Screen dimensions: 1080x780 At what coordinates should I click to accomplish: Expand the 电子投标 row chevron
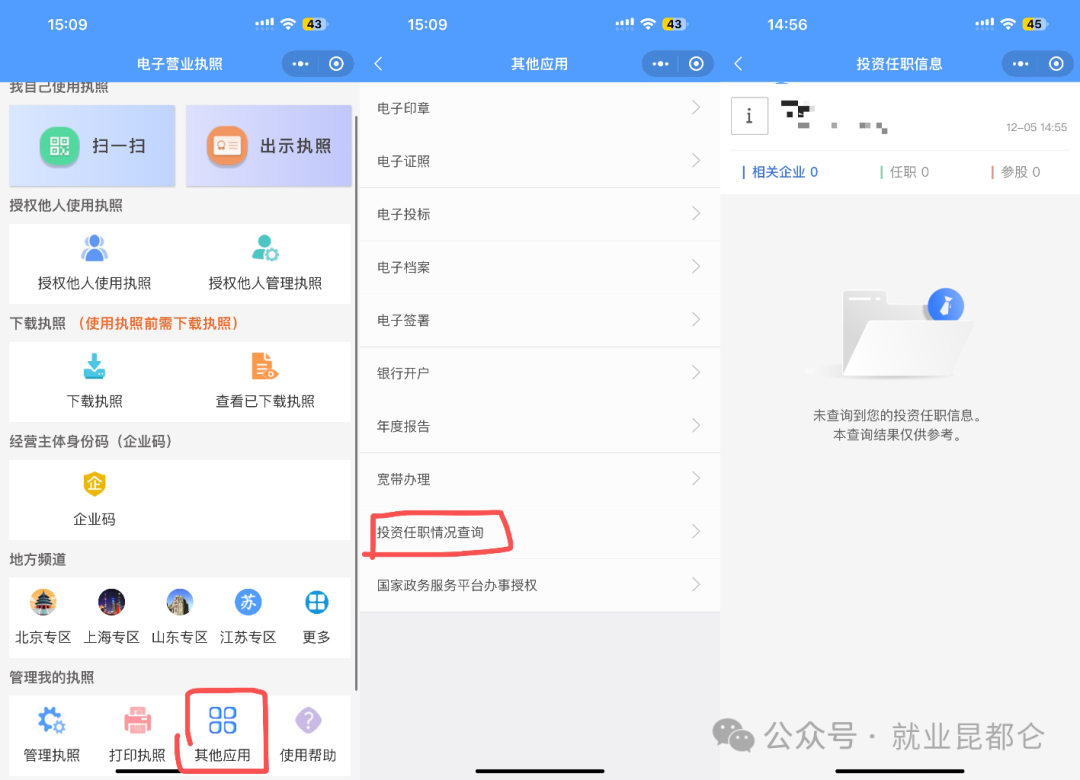[x=696, y=214]
